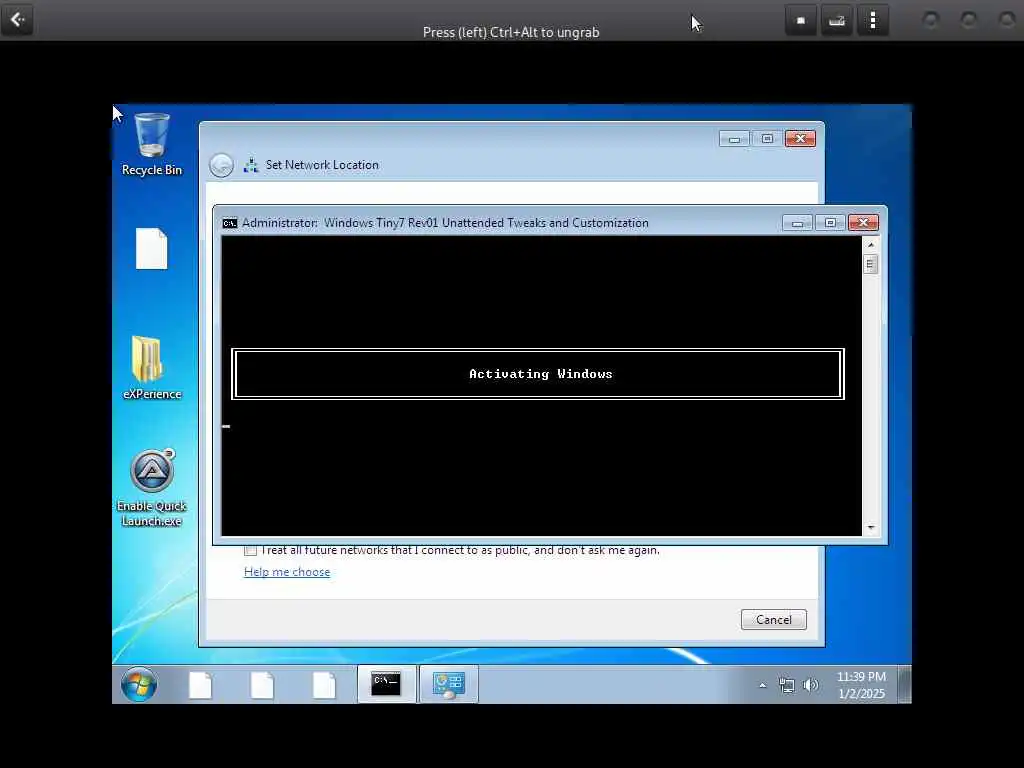Click the stop square button in viewer toolbar
The width and height of the screenshot is (1024, 768).
click(x=801, y=20)
